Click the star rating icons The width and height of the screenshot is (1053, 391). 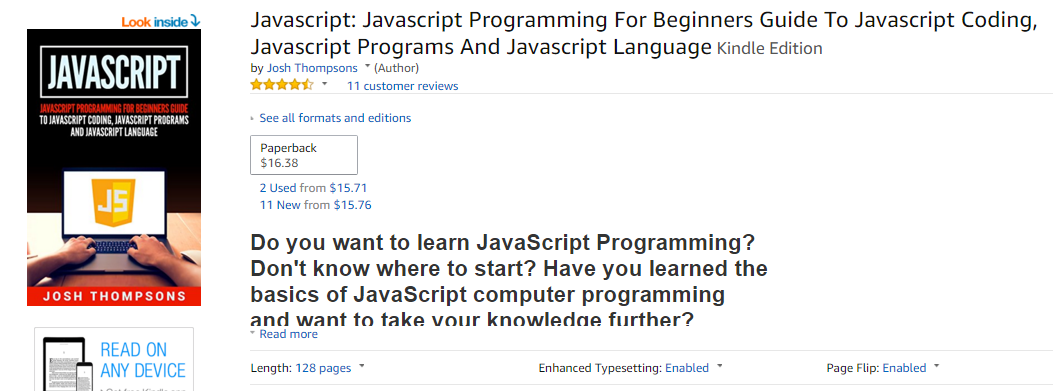coord(282,85)
